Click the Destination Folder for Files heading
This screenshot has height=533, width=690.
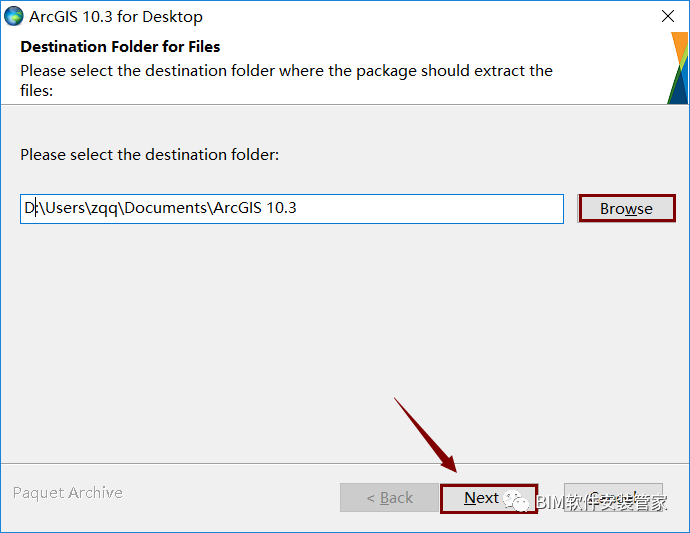[120, 47]
